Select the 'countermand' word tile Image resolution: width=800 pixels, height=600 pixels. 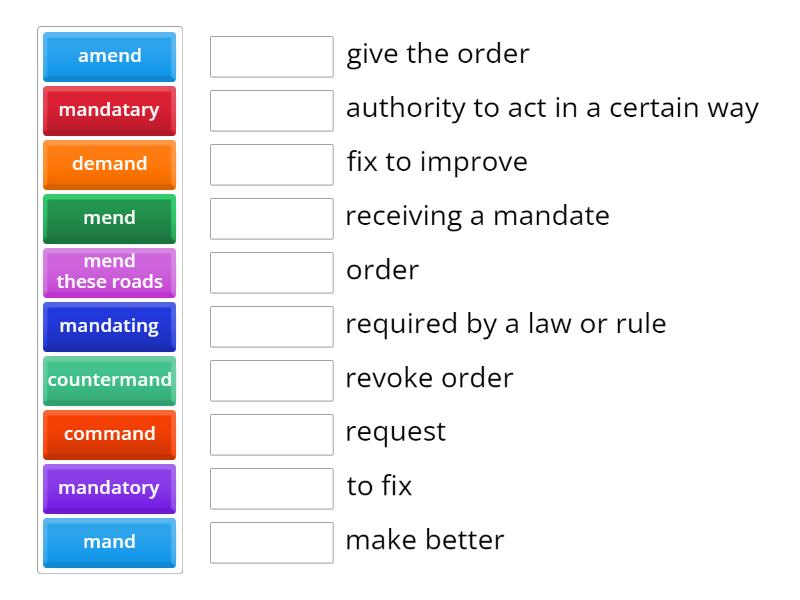tap(109, 380)
